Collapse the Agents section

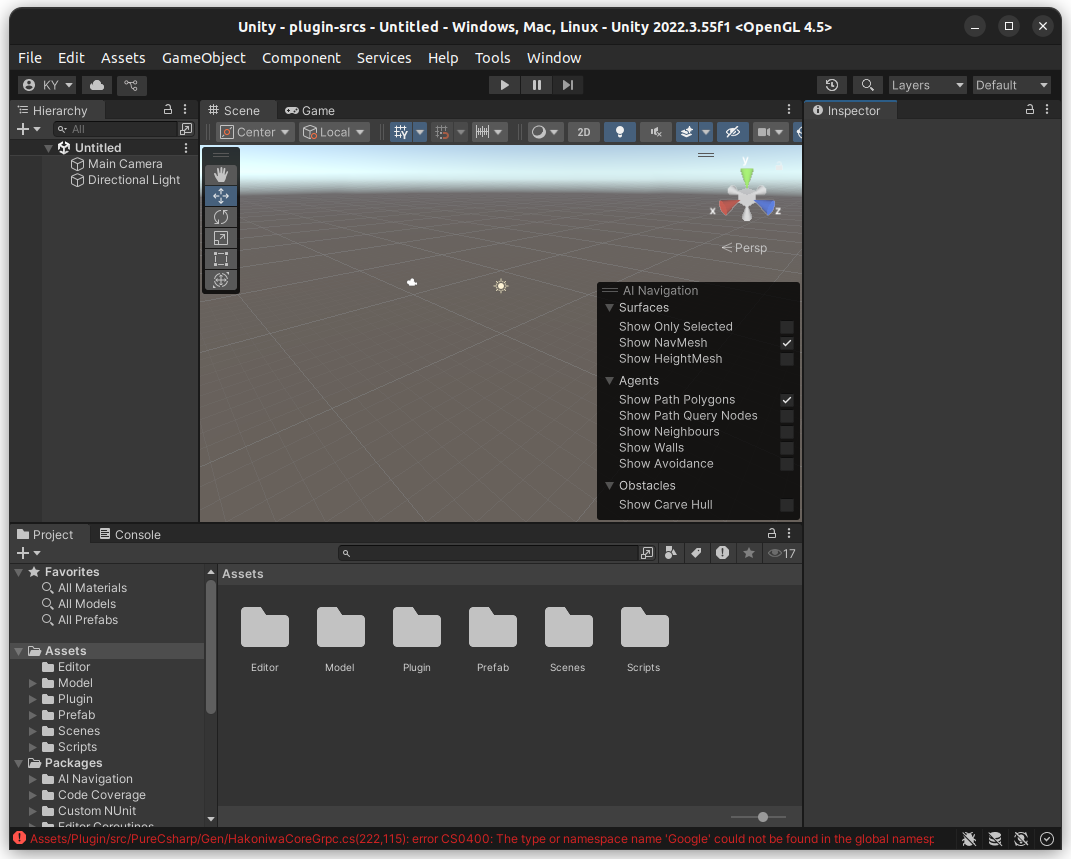[x=609, y=381]
